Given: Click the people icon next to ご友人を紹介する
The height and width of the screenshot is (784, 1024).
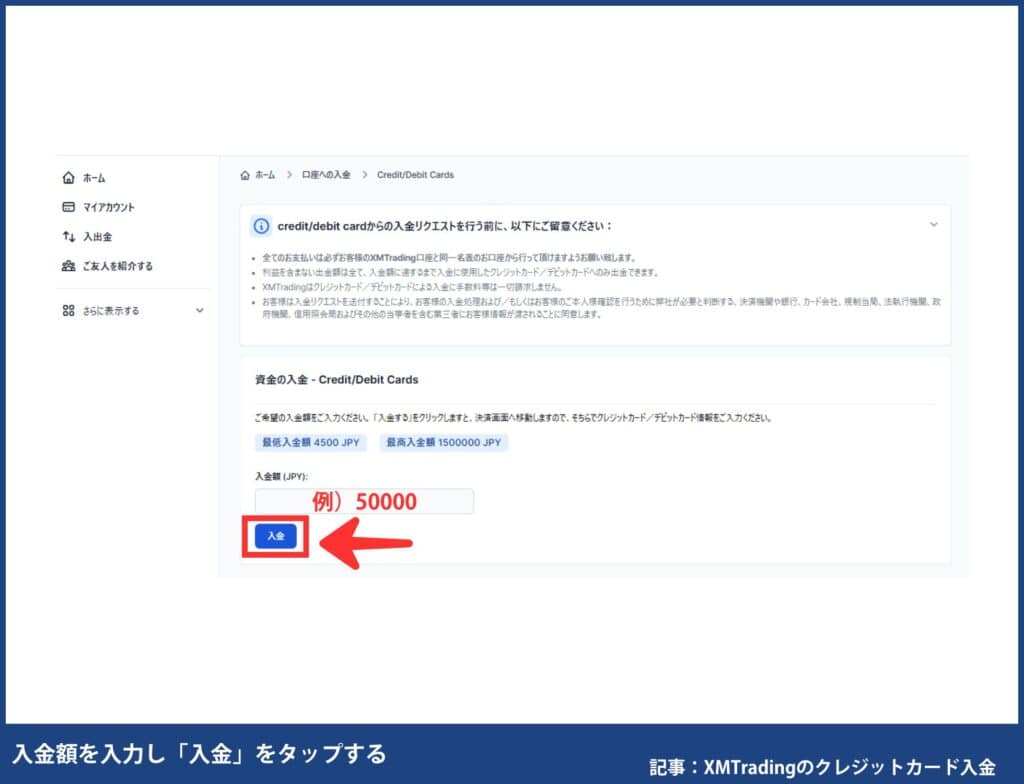Looking at the screenshot, I should pyautogui.click(x=70, y=266).
